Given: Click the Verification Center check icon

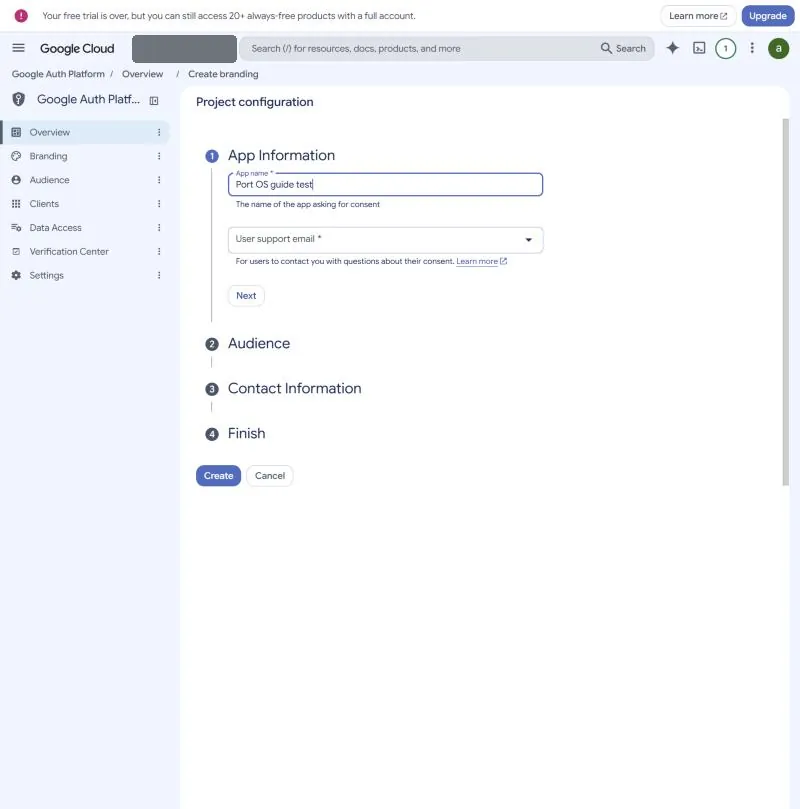Looking at the screenshot, I should pos(16,251).
